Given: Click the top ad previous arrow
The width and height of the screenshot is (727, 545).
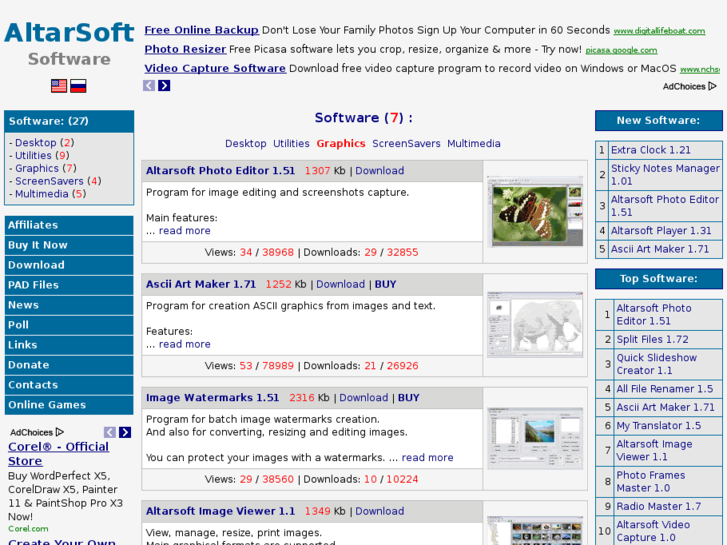Looking at the screenshot, I should [x=149, y=85].
